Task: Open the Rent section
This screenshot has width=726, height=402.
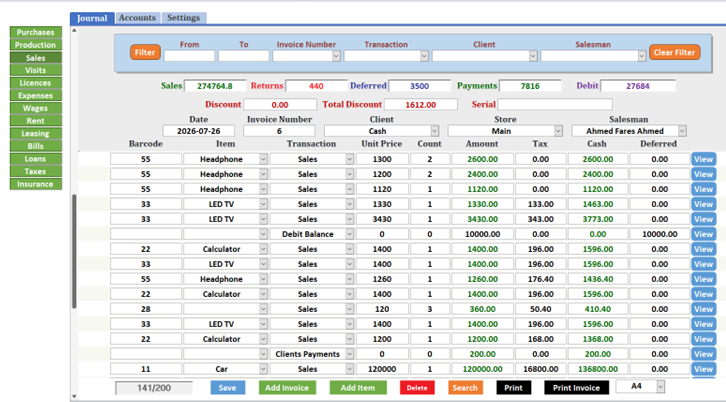Action: pos(36,121)
